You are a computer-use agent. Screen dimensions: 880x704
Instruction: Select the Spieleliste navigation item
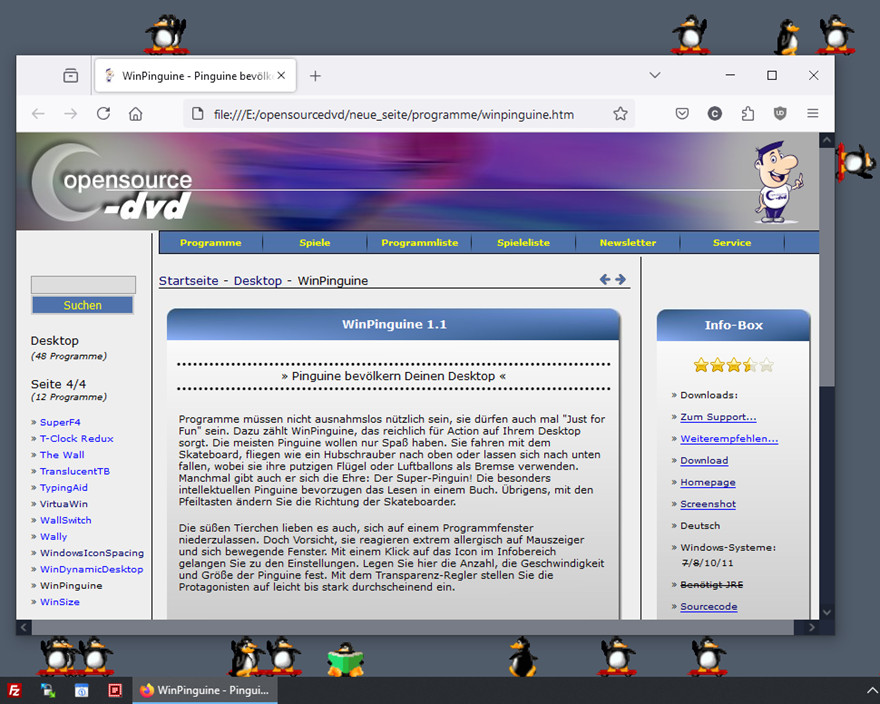(x=523, y=243)
